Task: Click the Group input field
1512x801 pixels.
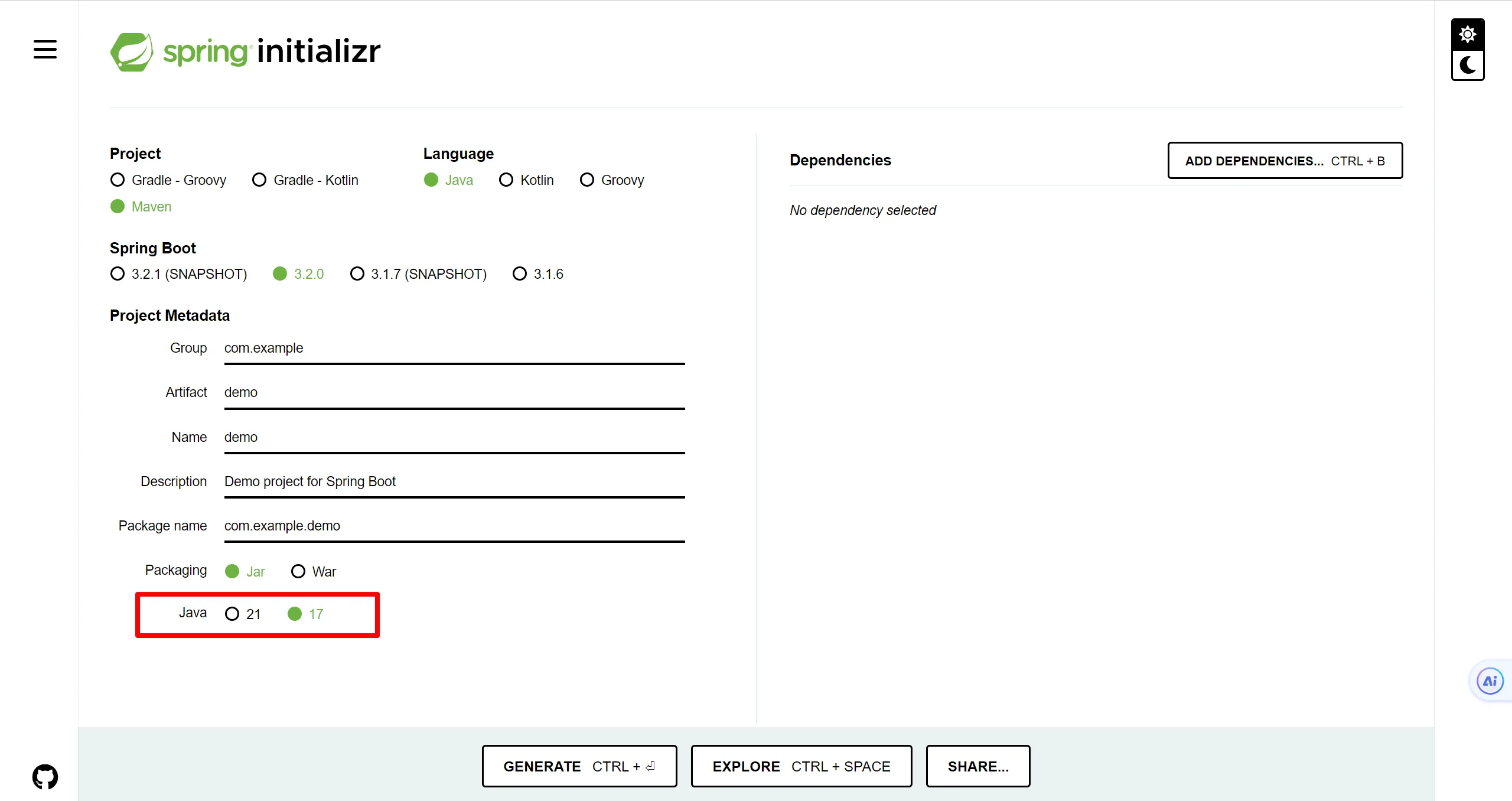Action: pyautogui.click(x=454, y=349)
